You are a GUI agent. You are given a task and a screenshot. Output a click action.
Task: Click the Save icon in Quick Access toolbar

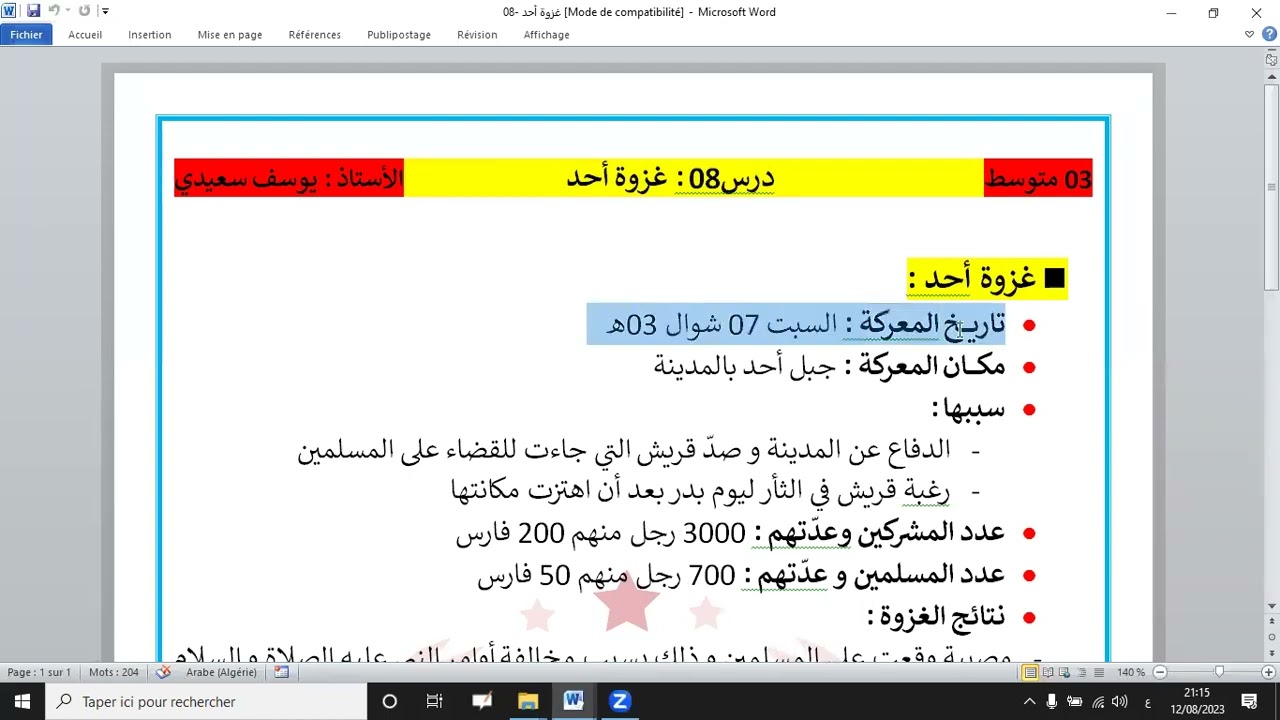33,11
